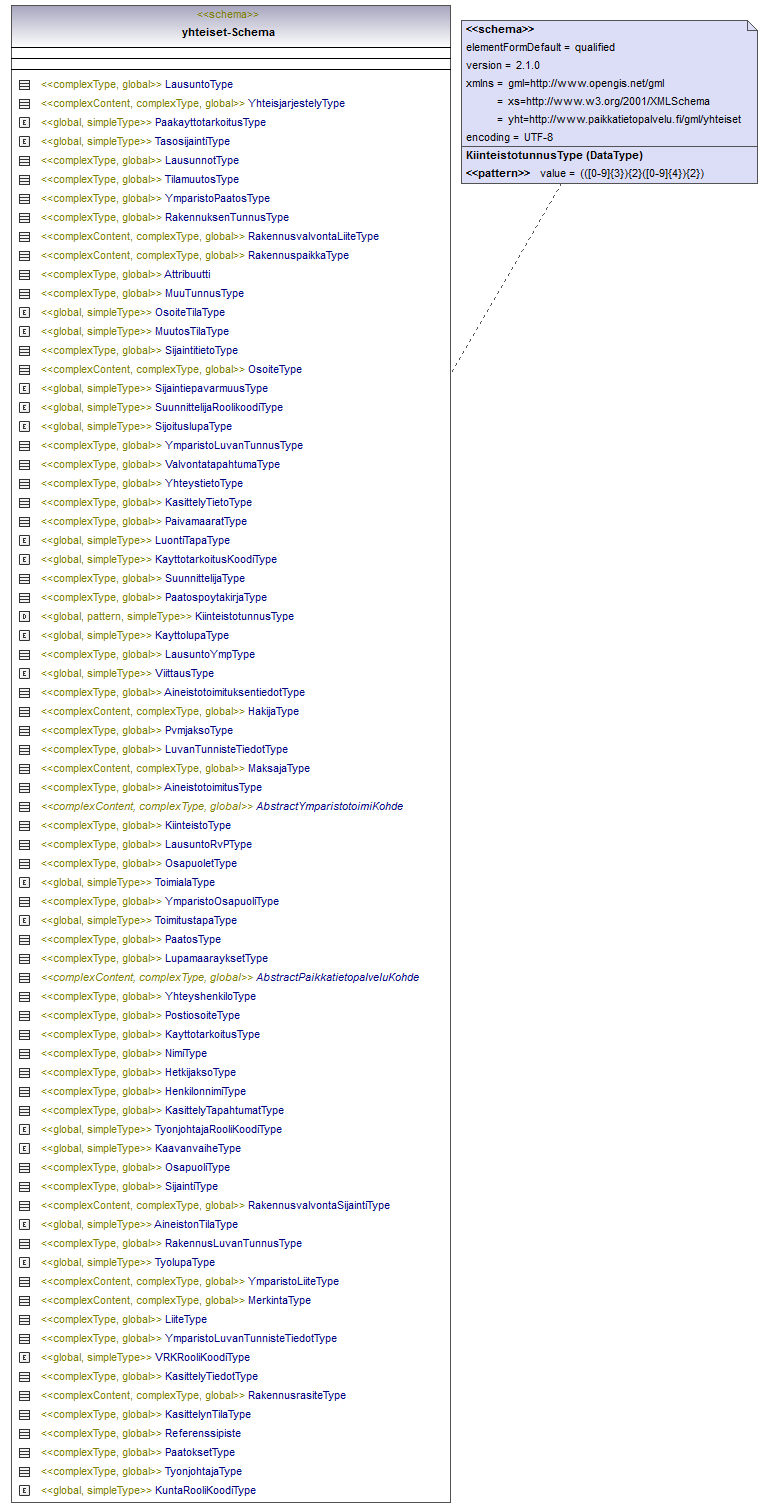Select the RakennuspaikkaType entry
This screenshot has height=1507, width=772.
point(298,256)
